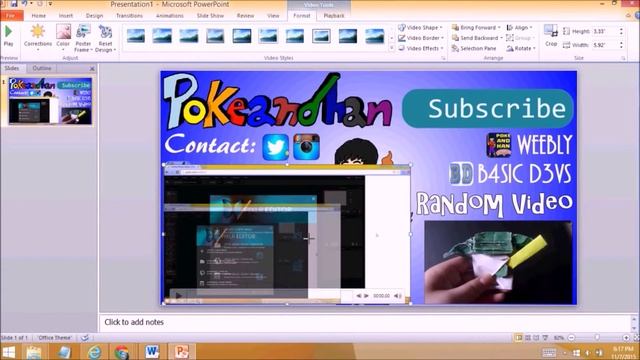Open Google Chrome from the taskbar
The height and width of the screenshot is (360, 640).
point(122,352)
